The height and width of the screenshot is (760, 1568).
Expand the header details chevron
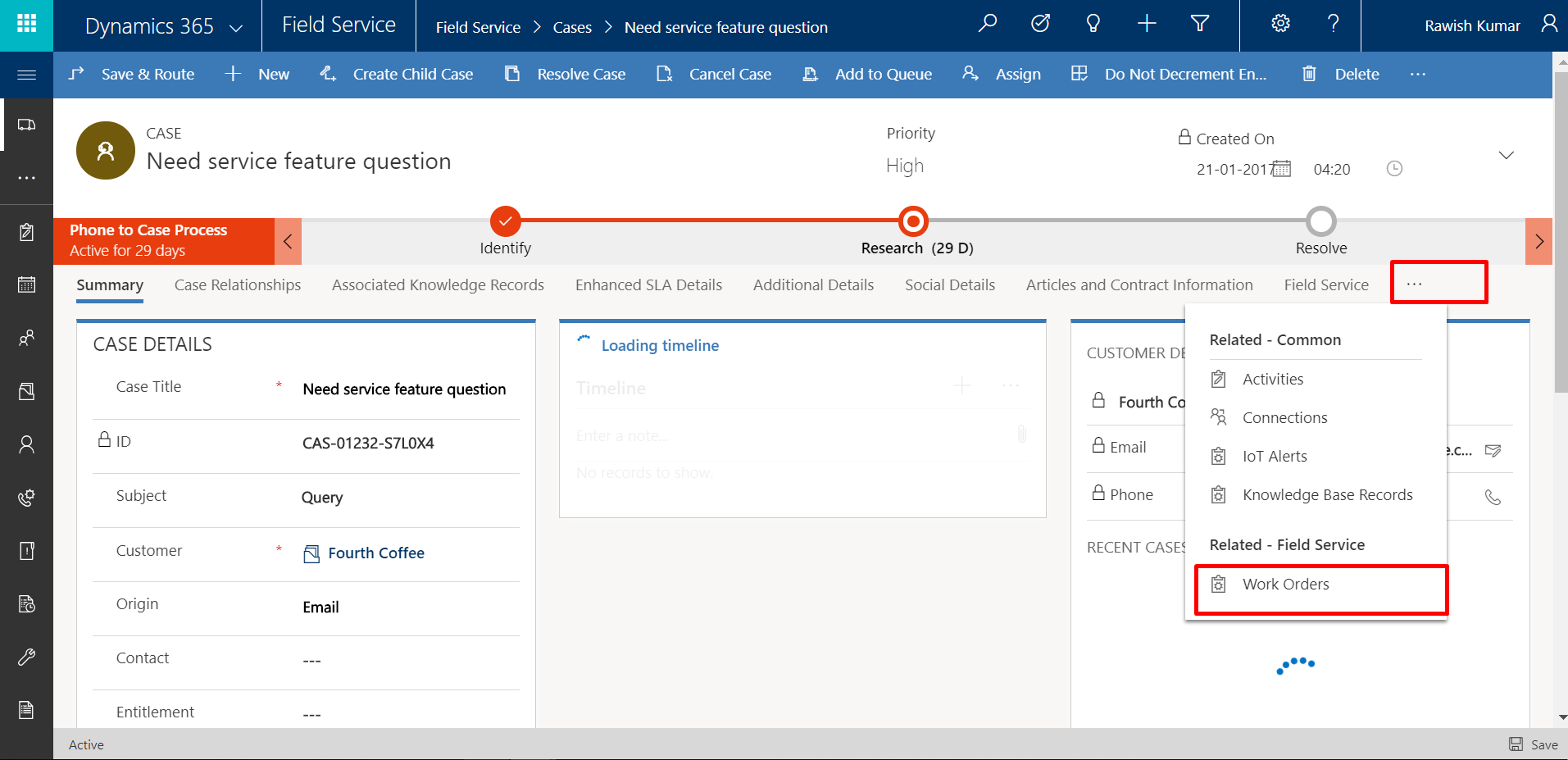(1506, 155)
